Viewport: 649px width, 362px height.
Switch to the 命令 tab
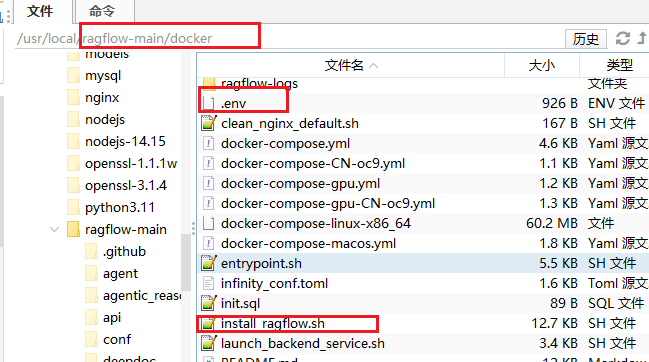click(102, 11)
